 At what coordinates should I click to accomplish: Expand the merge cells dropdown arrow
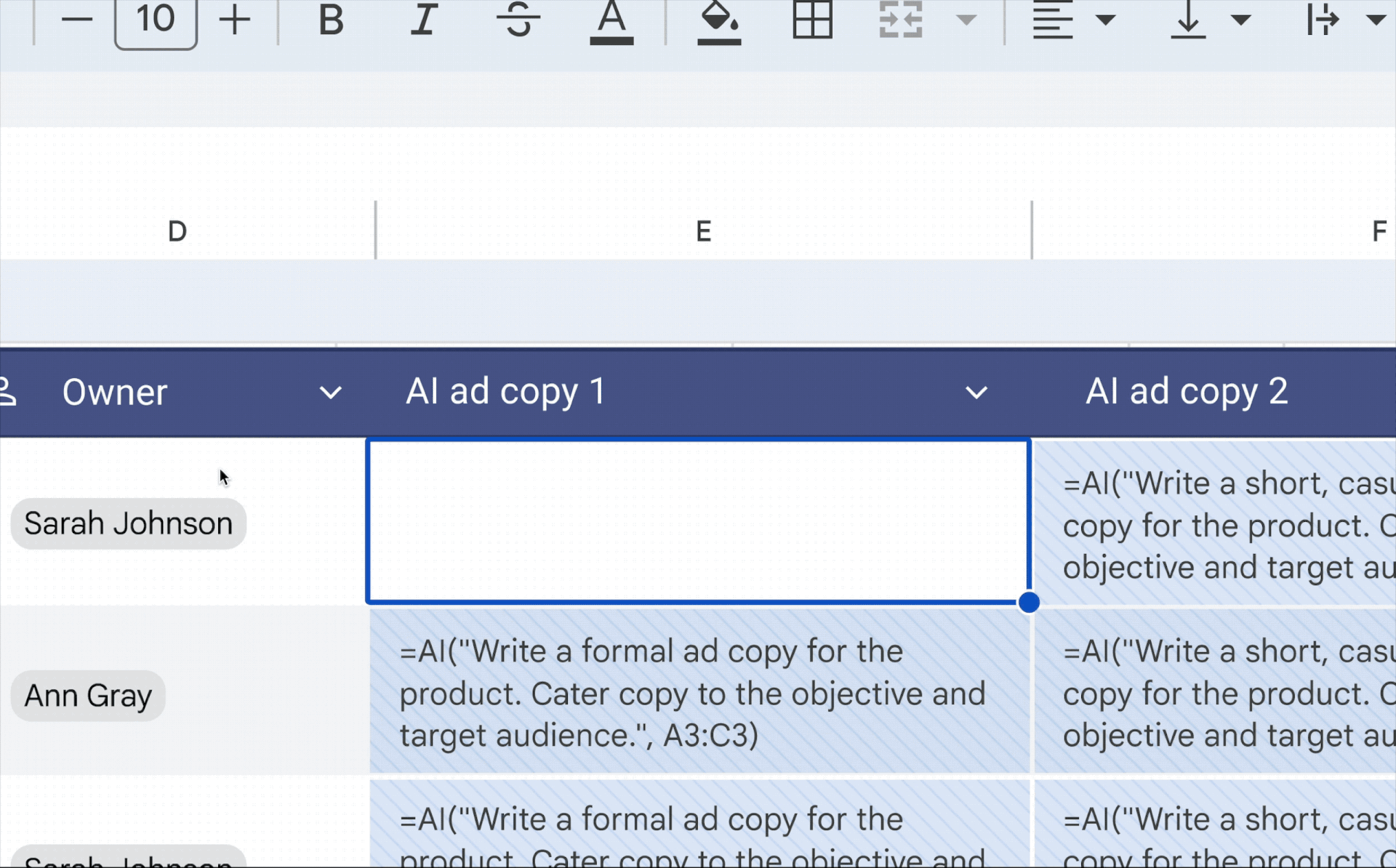click(966, 20)
